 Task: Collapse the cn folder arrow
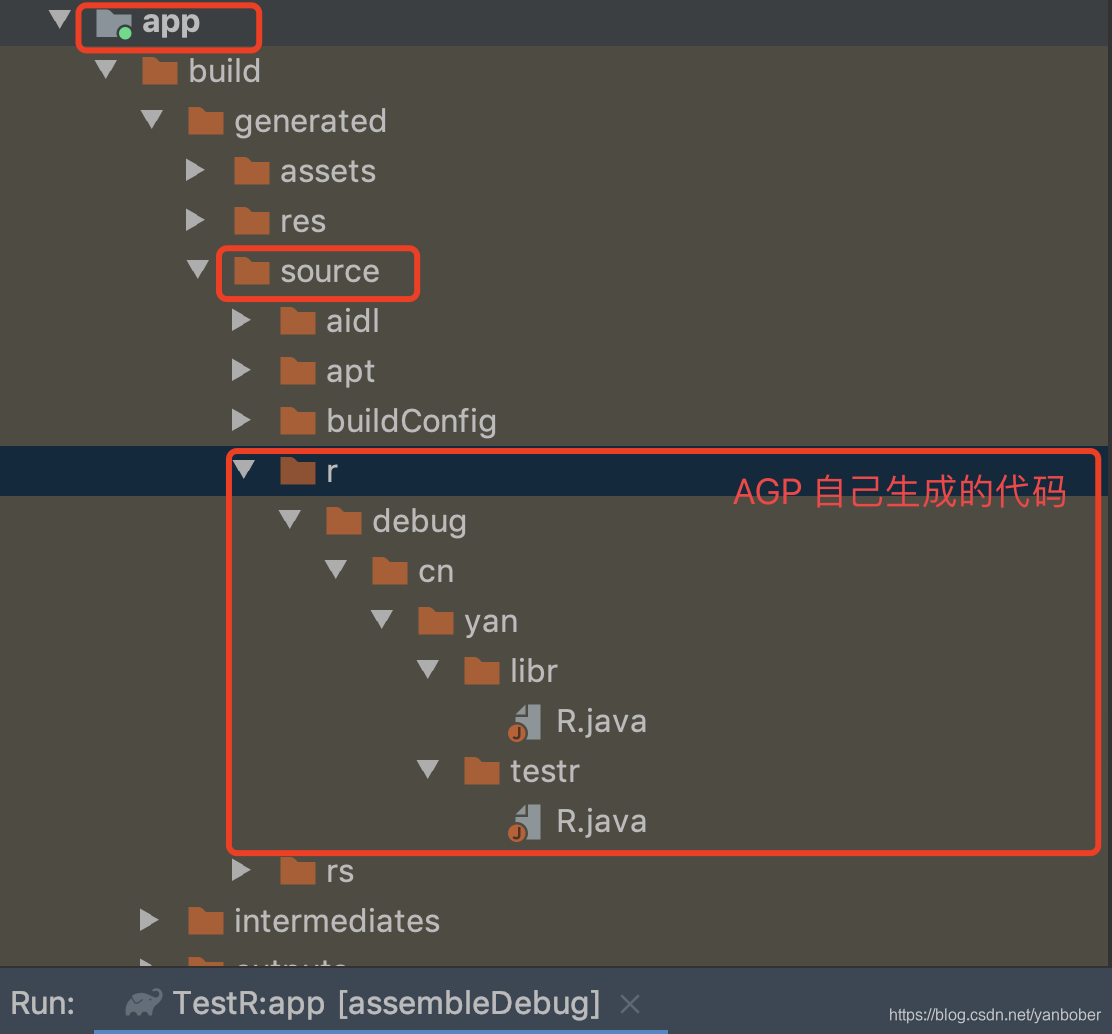[x=336, y=569]
